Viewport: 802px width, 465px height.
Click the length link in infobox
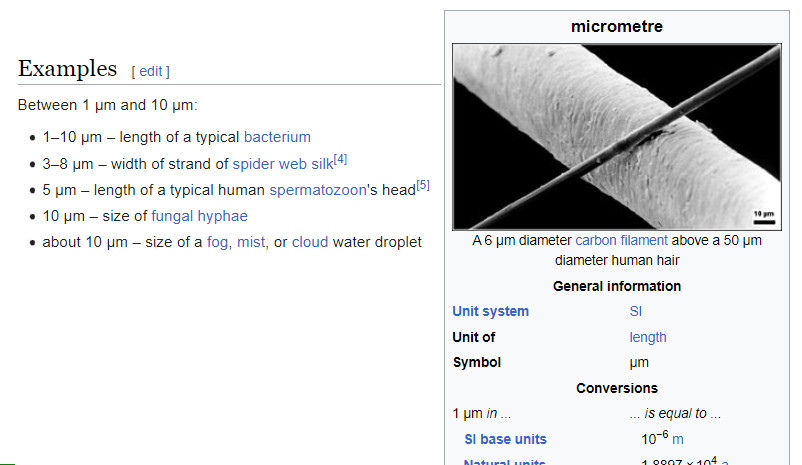coord(647,337)
